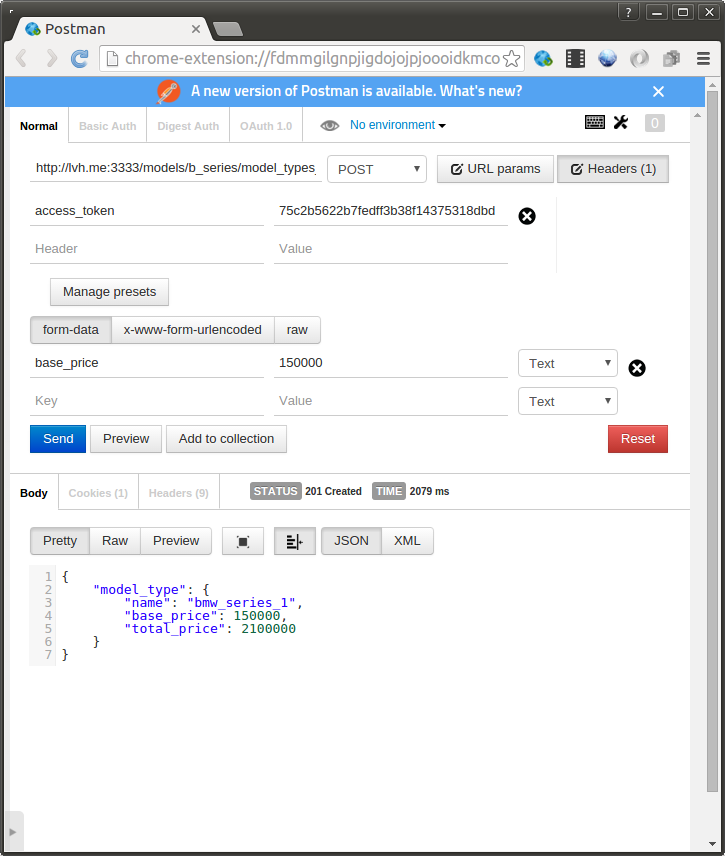This screenshot has height=856, width=725.
Task: Open Text type dropdown for empty Key row
Action: pos(568,401)
